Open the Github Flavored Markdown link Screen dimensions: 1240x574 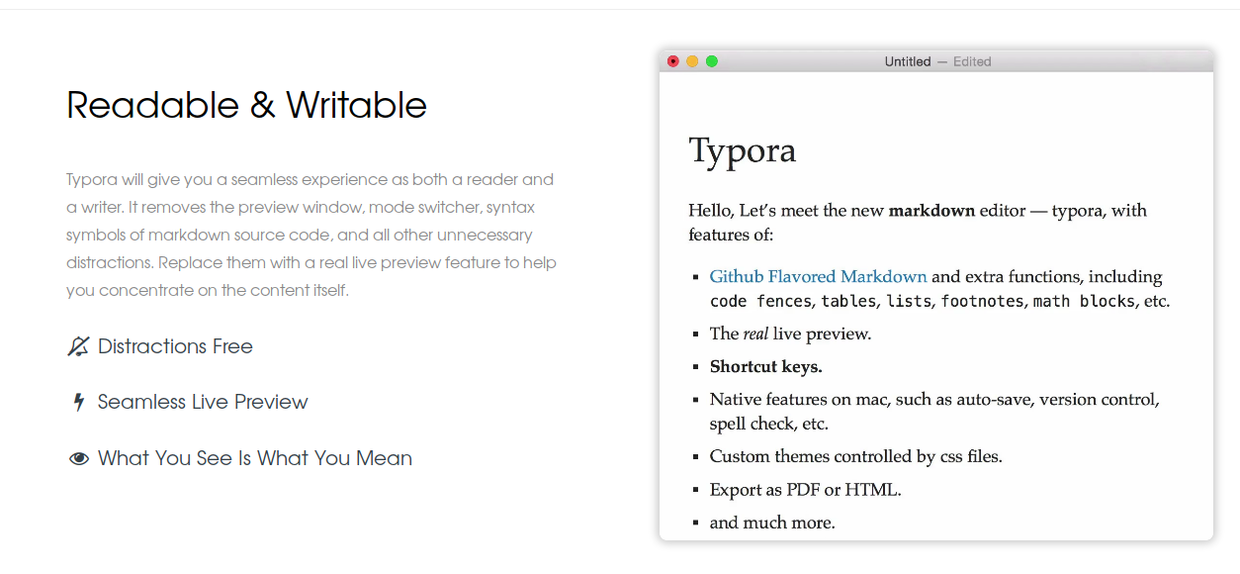click(x=818, y=277)
